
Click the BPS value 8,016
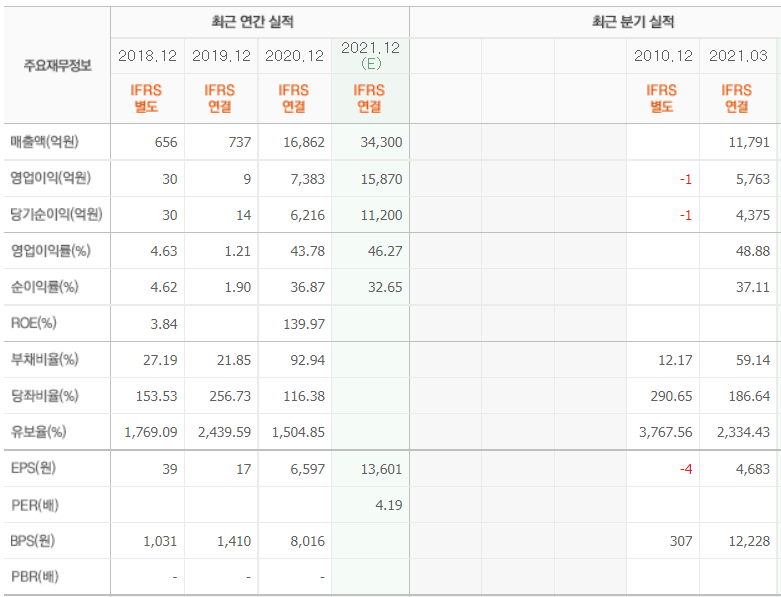[x=307, y=541]
